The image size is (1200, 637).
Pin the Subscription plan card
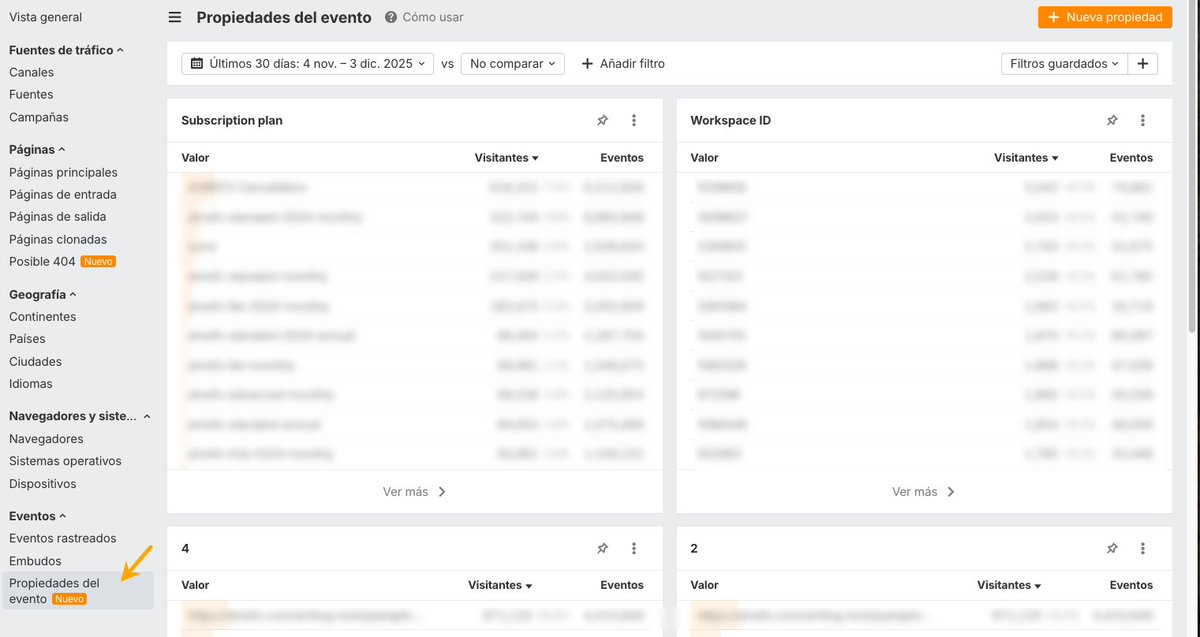602,120
